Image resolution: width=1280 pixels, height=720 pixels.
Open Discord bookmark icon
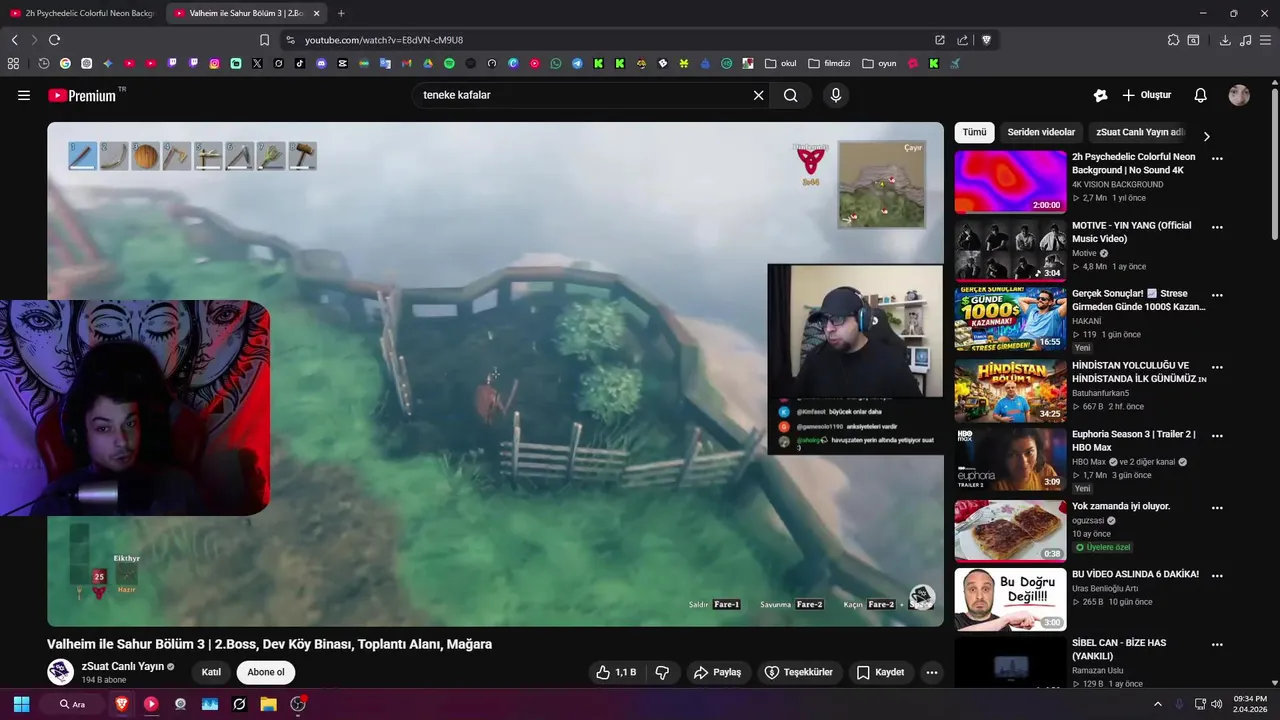point(321,63)
